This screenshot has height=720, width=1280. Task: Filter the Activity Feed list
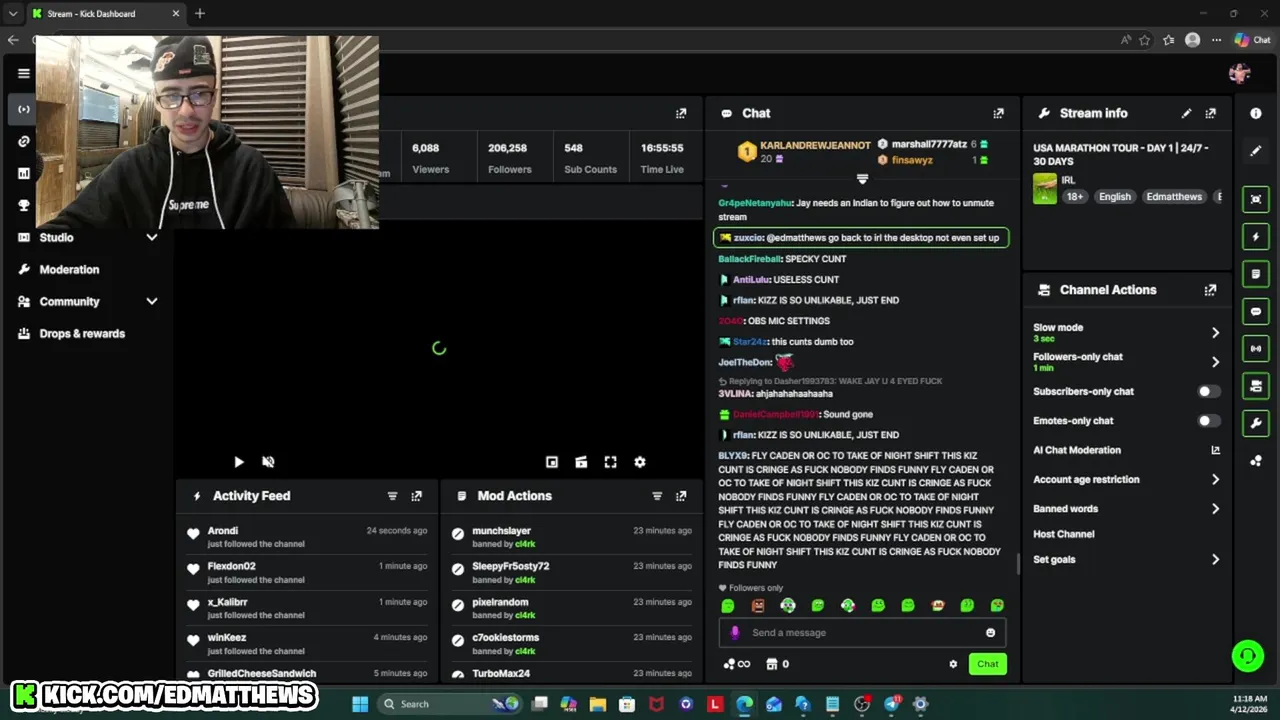pyautogui.click(x=392, y=496)
